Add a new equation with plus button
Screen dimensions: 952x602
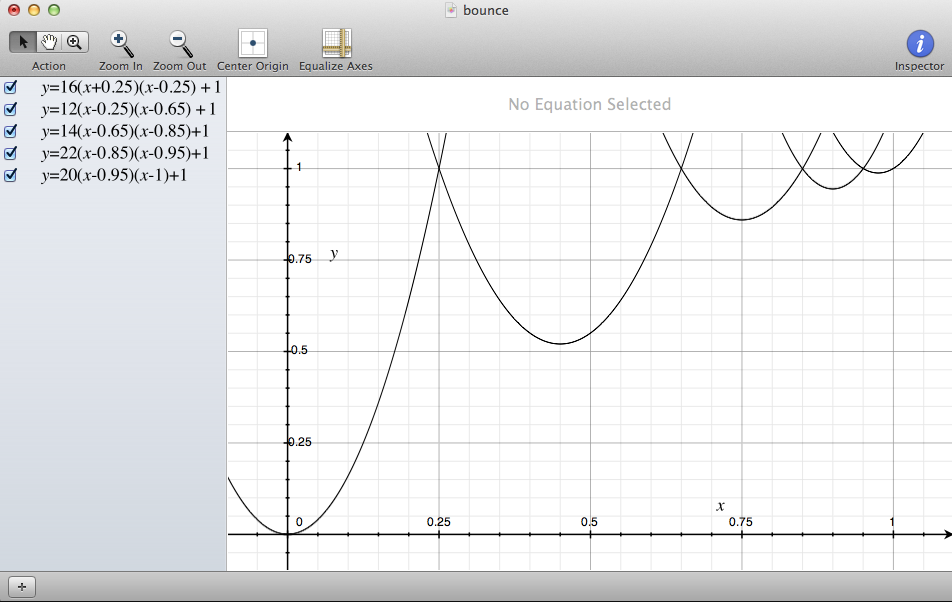tap(22, 587)
